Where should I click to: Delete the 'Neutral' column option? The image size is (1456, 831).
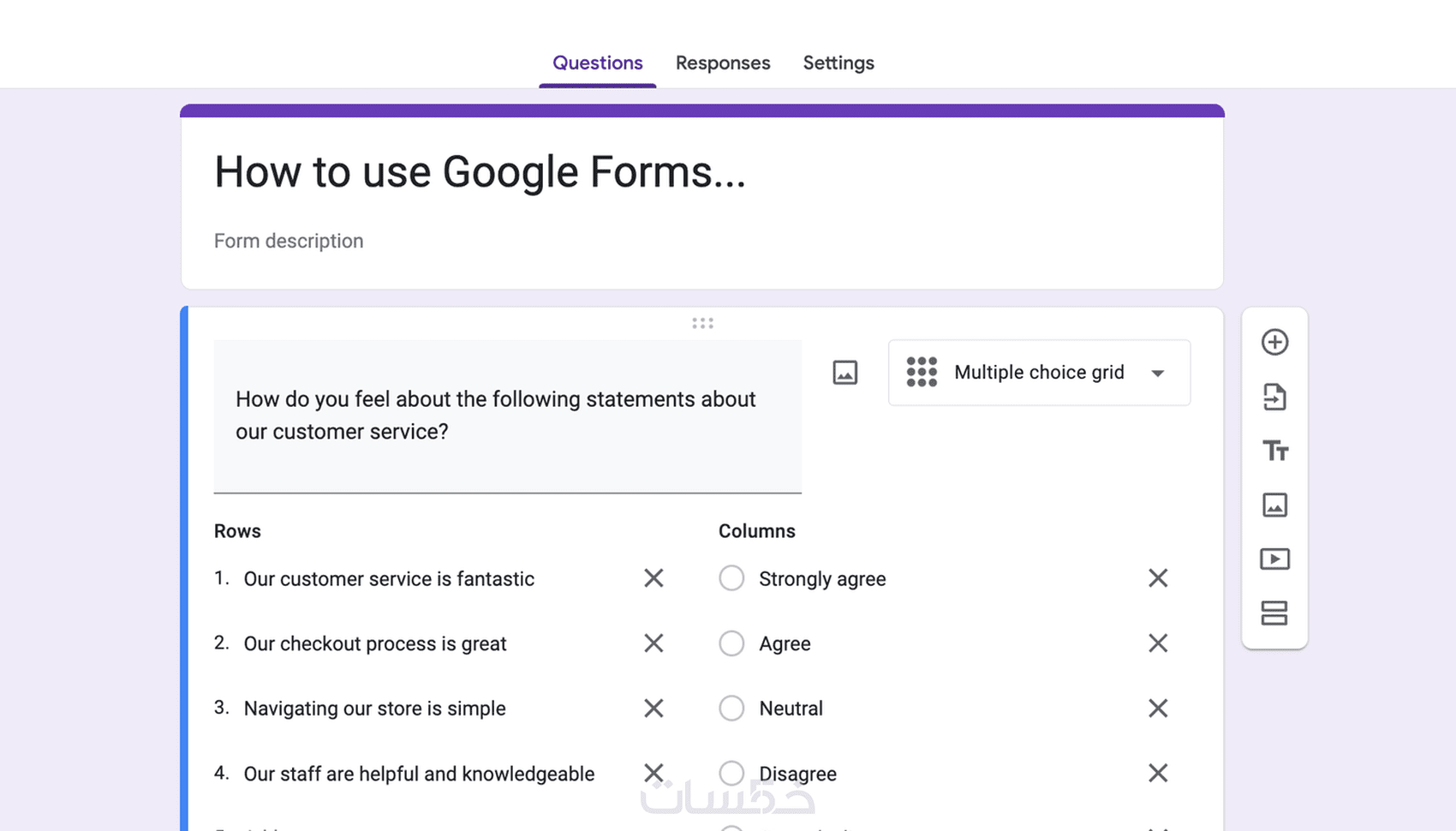point(1158,708)
